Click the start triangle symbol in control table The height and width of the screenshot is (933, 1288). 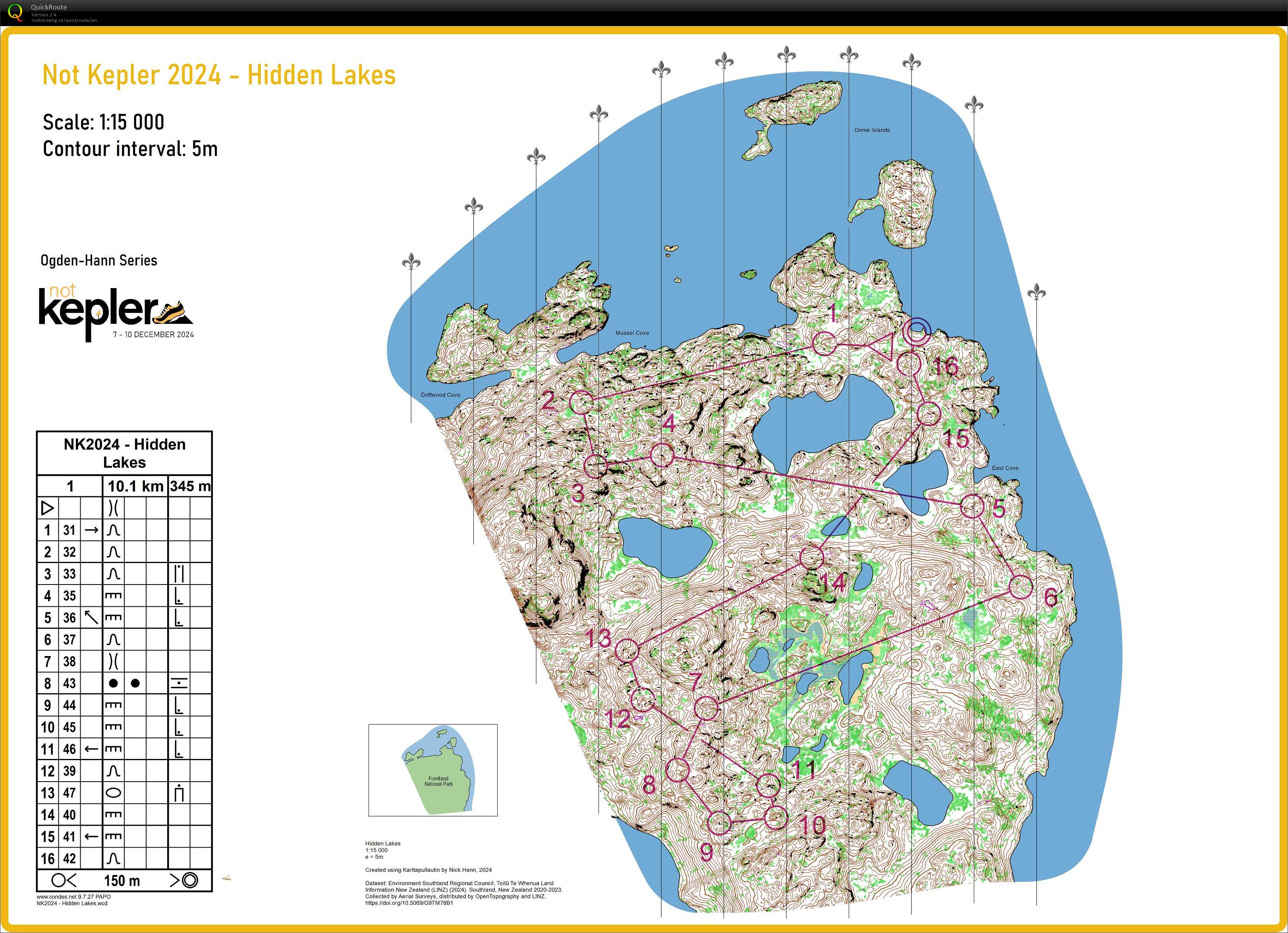coord(48,508)
